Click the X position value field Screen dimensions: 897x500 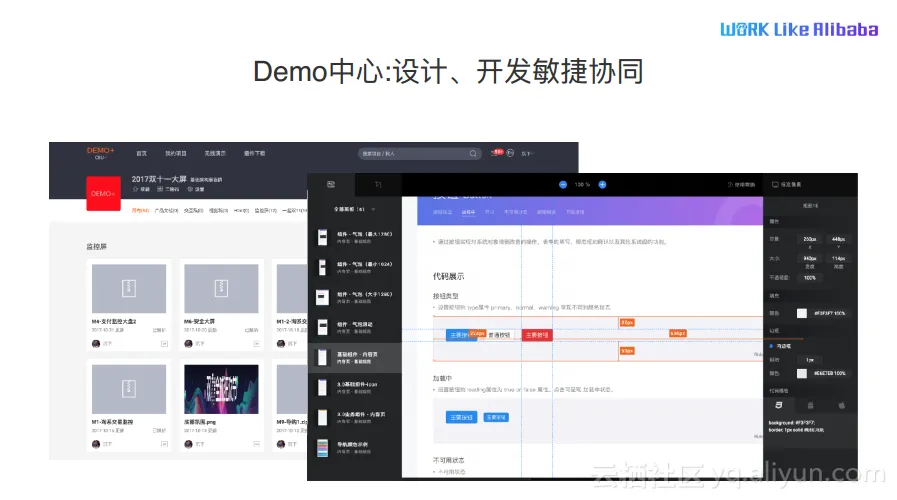(x=809, y=239)
